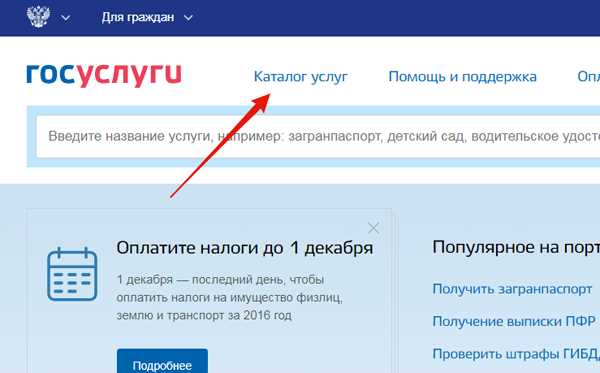The width and height of the screenshot is (600, 373).
Task: Click the red part of the госуслуги logo
Action: coord(129,75)
